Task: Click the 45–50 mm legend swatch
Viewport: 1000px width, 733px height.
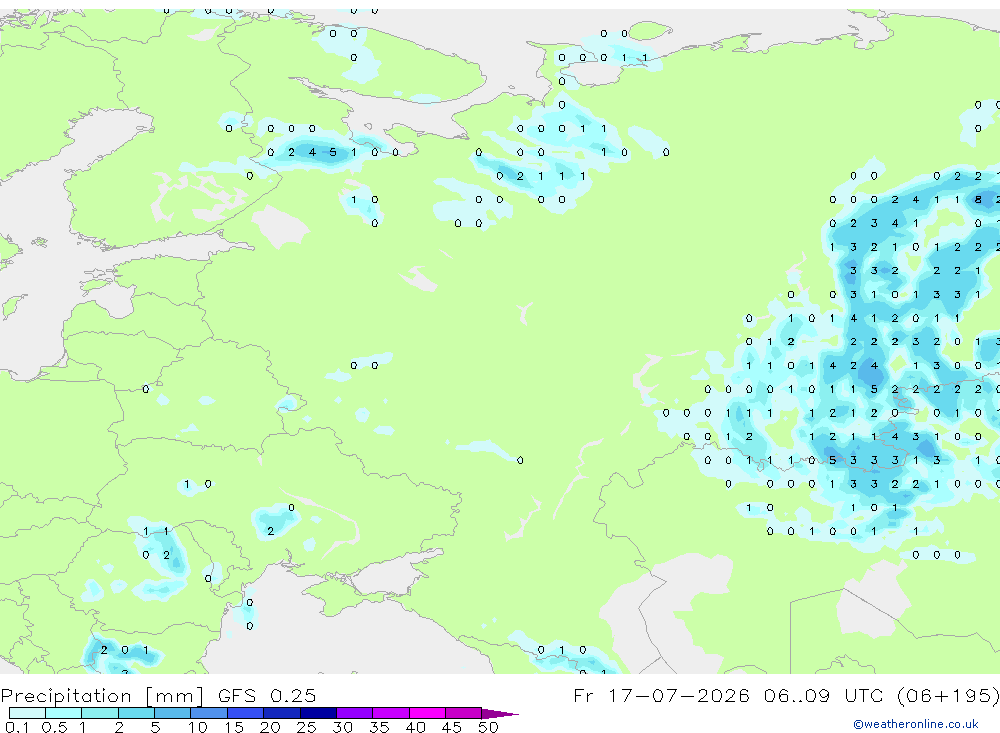Action: [464, 713]
